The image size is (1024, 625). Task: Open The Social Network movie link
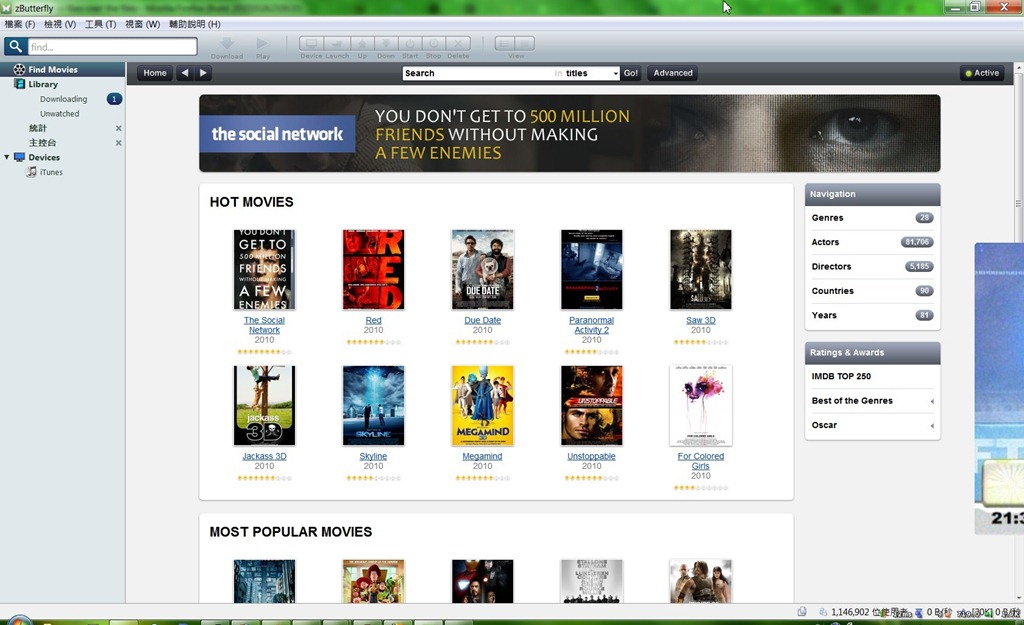point(264,325)
